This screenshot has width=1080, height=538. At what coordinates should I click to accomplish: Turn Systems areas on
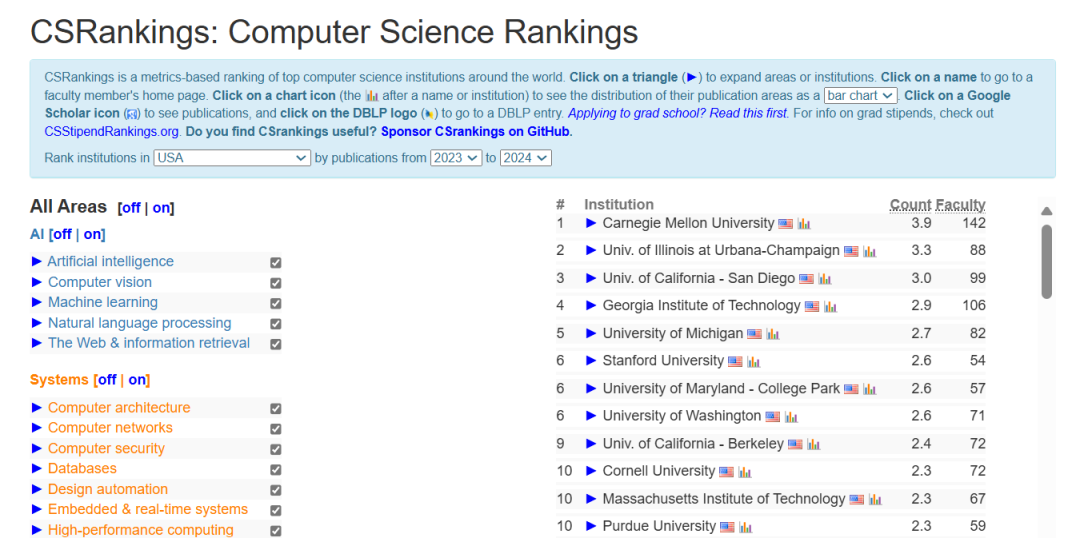pyautogui.click(x=137, y=380)
